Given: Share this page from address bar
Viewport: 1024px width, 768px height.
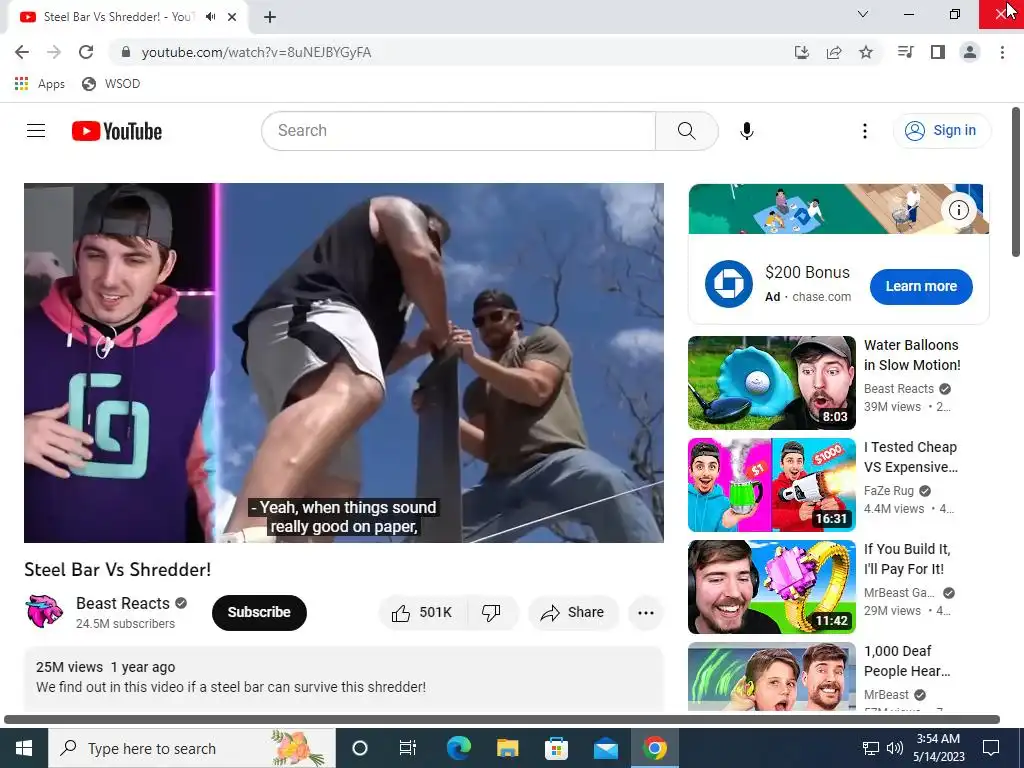Looking at the screenshot, I should (x=834, y=52).
